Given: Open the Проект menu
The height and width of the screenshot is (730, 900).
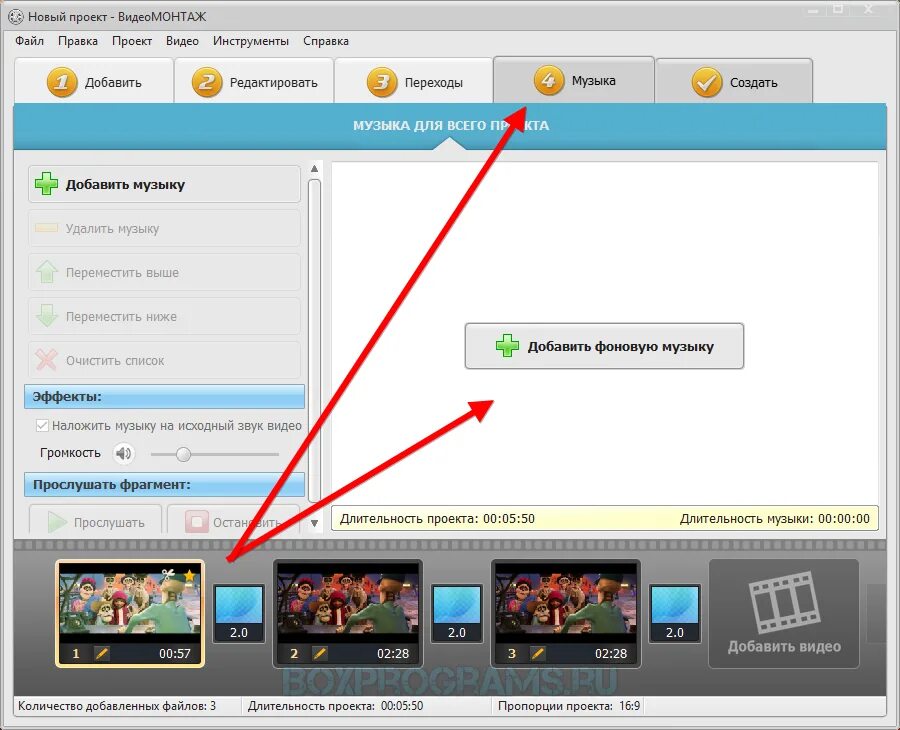Looking at the screenshot, I should coord(132,41).
